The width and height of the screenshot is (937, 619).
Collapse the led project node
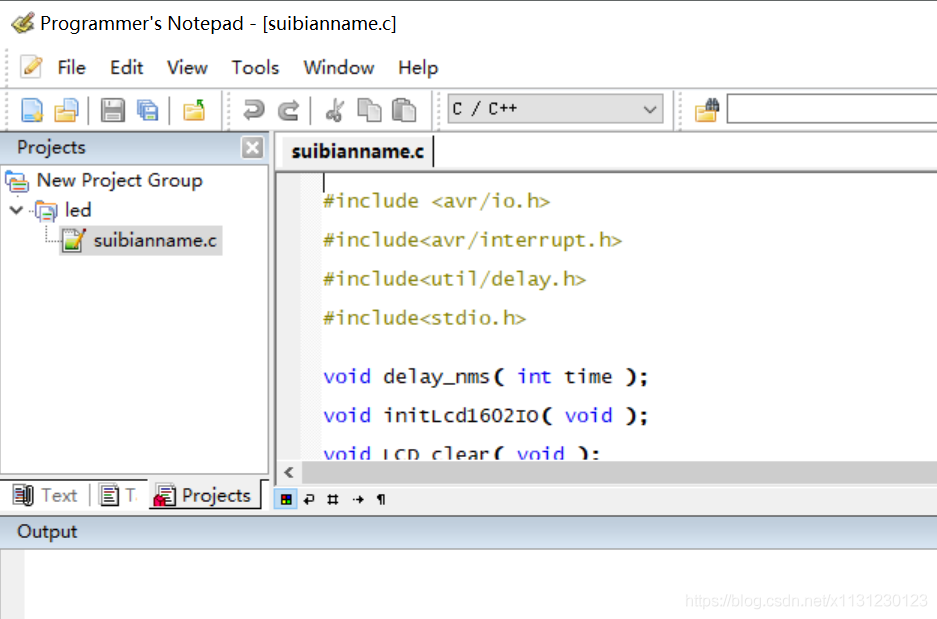point(17,210)
